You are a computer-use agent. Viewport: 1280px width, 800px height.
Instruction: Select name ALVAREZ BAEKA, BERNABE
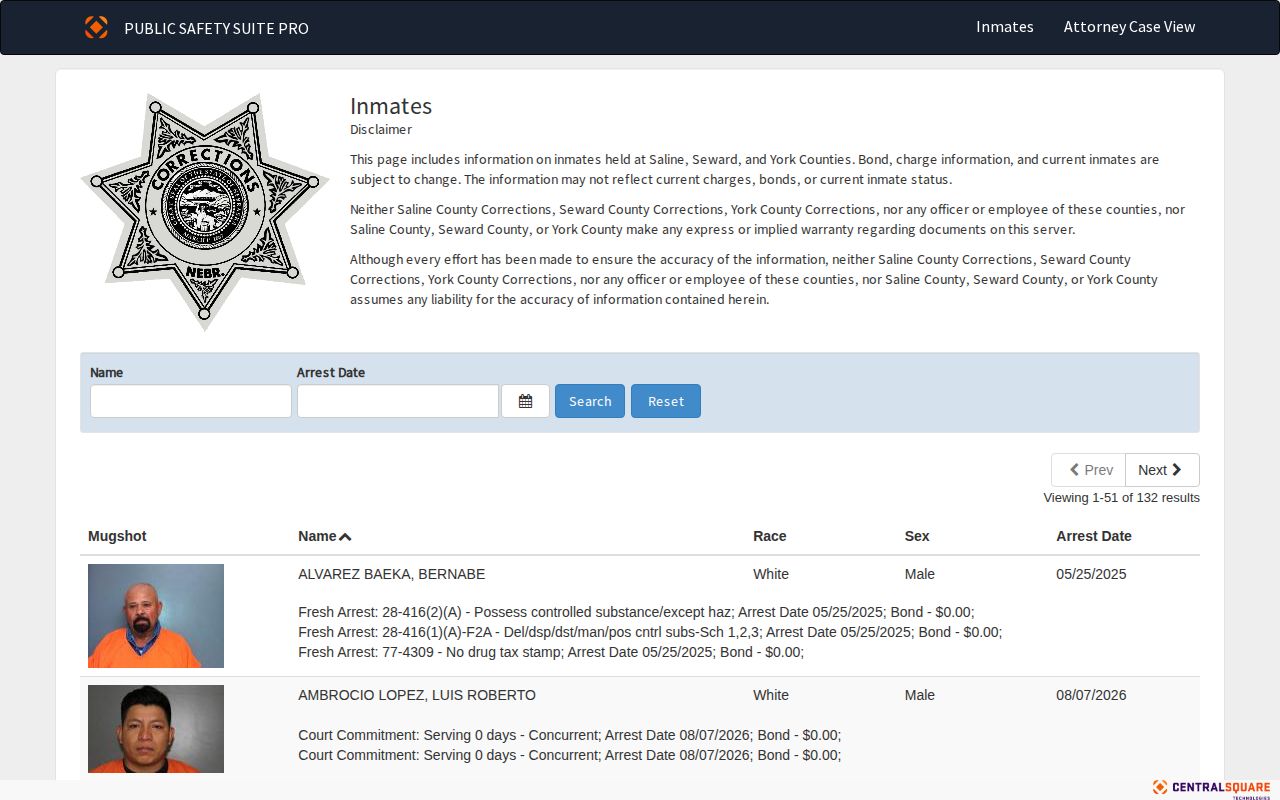pyautogui.click(x=392, y=574)
